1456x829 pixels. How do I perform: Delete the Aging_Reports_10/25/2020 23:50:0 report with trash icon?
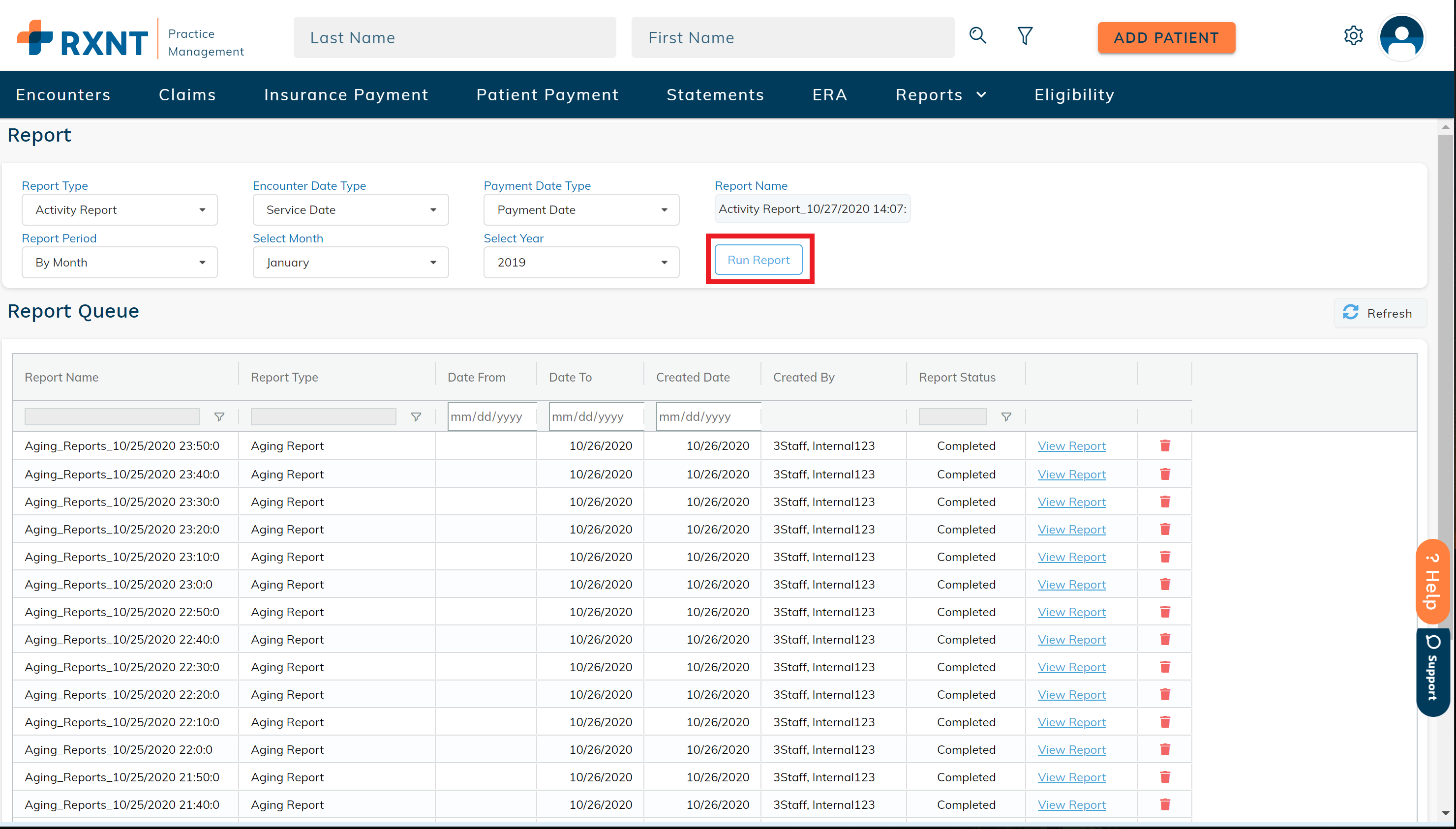pyautogui.click(x=1164, y=445)
